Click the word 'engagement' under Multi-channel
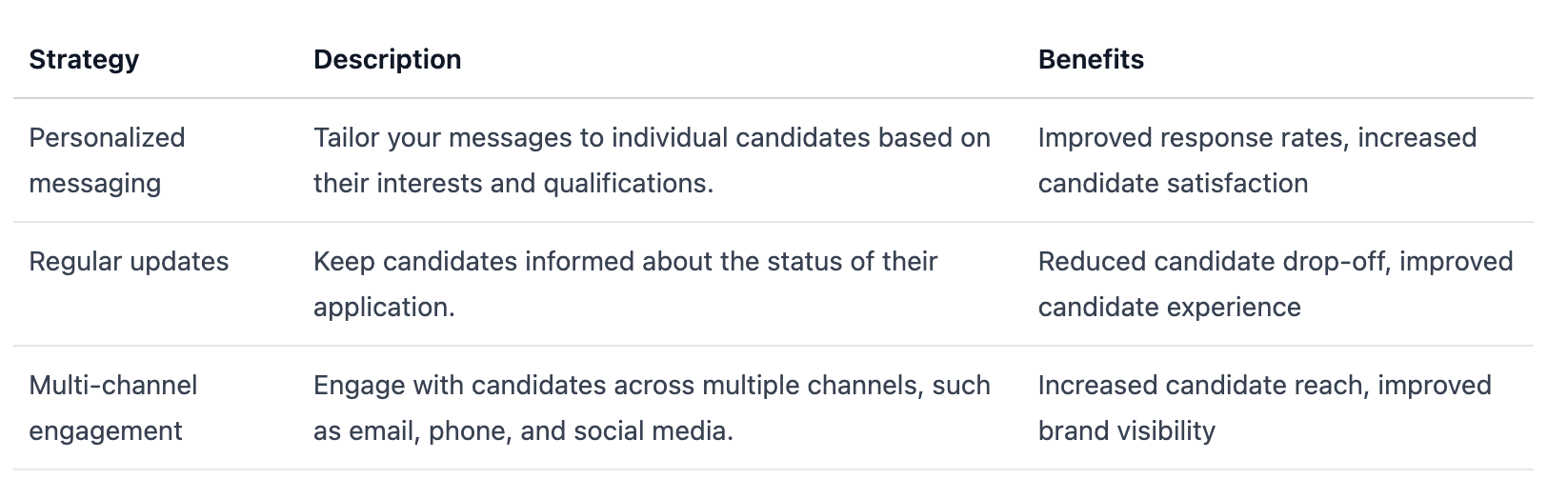 click(x=105, y=431)
